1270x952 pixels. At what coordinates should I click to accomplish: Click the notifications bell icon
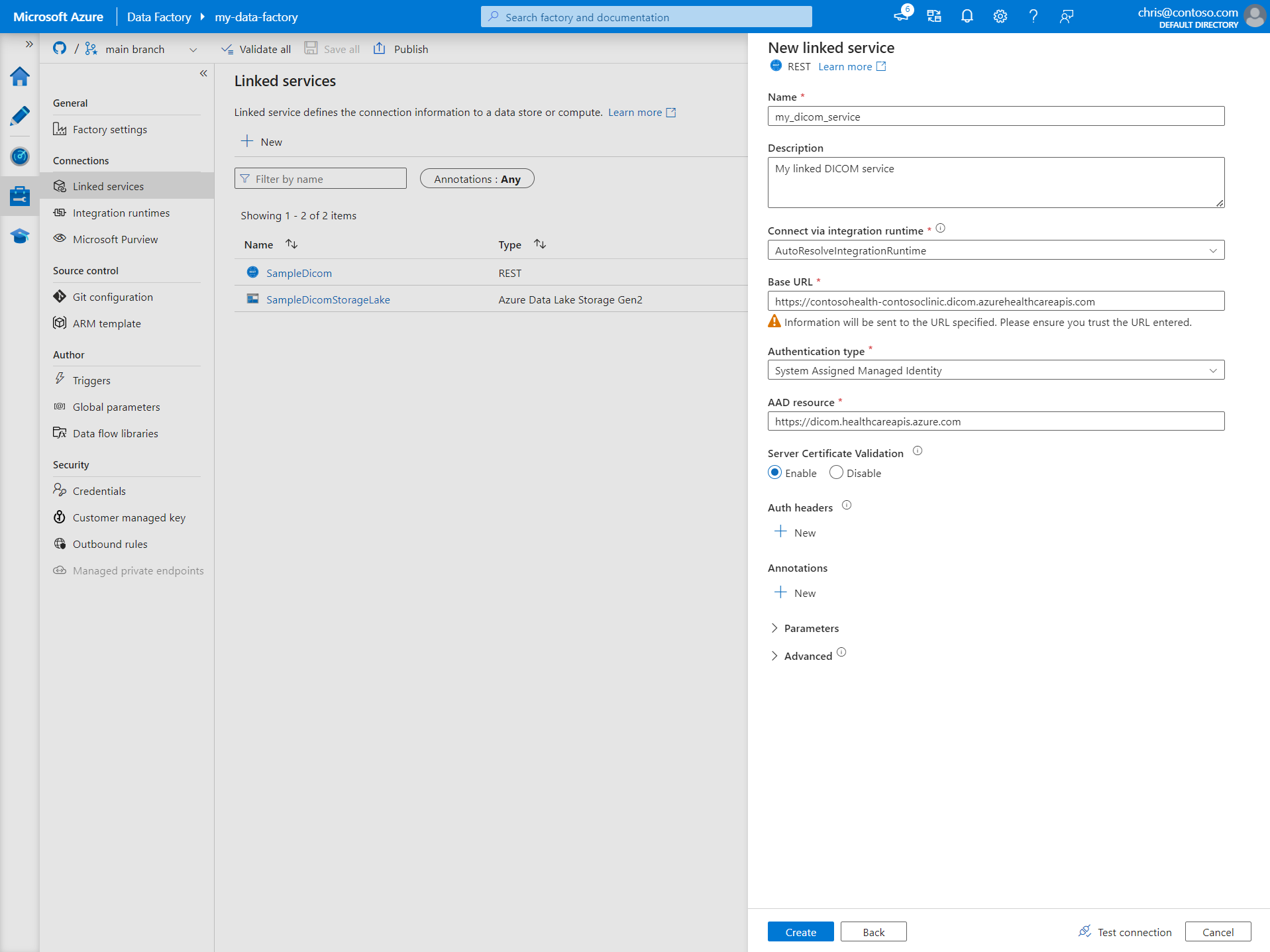pos(967,17)
